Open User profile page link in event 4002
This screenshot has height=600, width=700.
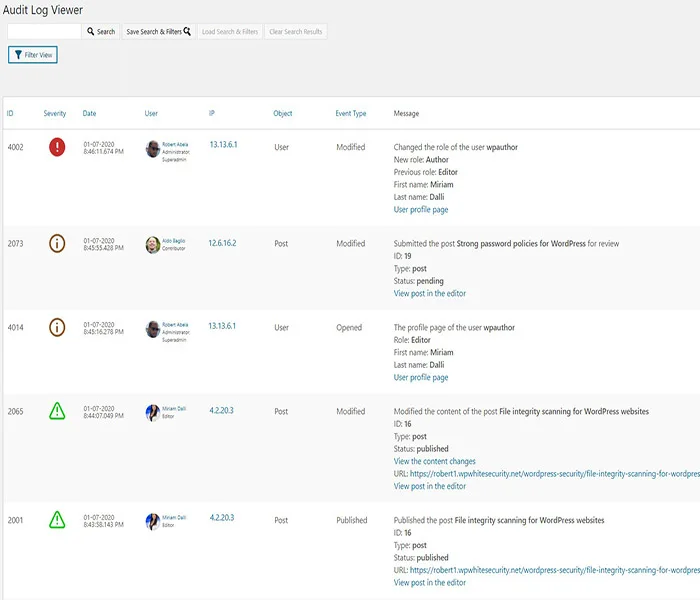[x=421, y=210]
